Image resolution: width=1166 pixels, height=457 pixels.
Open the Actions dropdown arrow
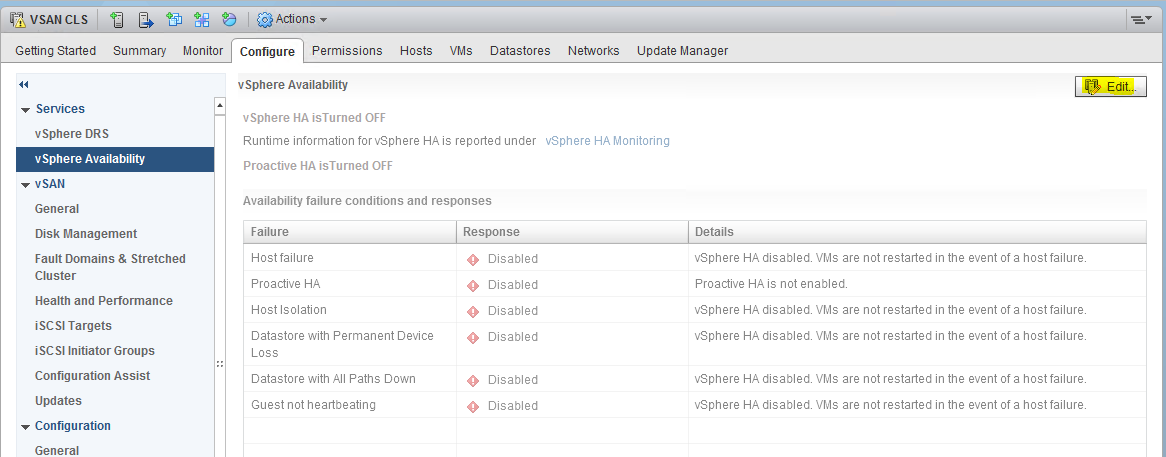coord(323,20)
